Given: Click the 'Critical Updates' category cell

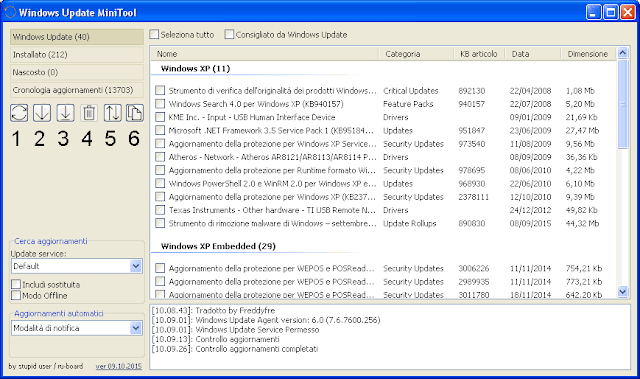Looking at the screenshot, I should [x=411, y=91].
